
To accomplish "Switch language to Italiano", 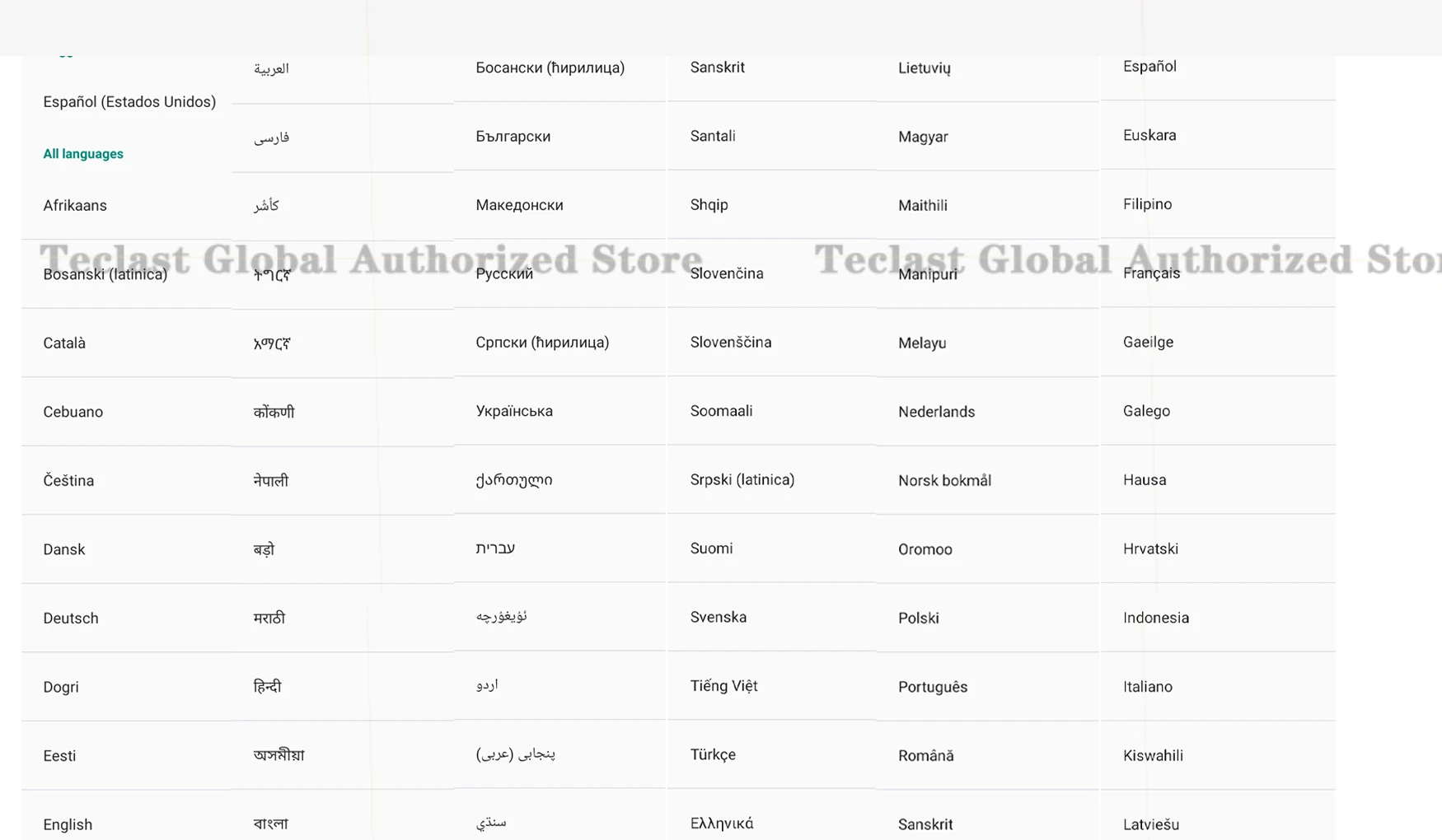I will coord(1148,686).
